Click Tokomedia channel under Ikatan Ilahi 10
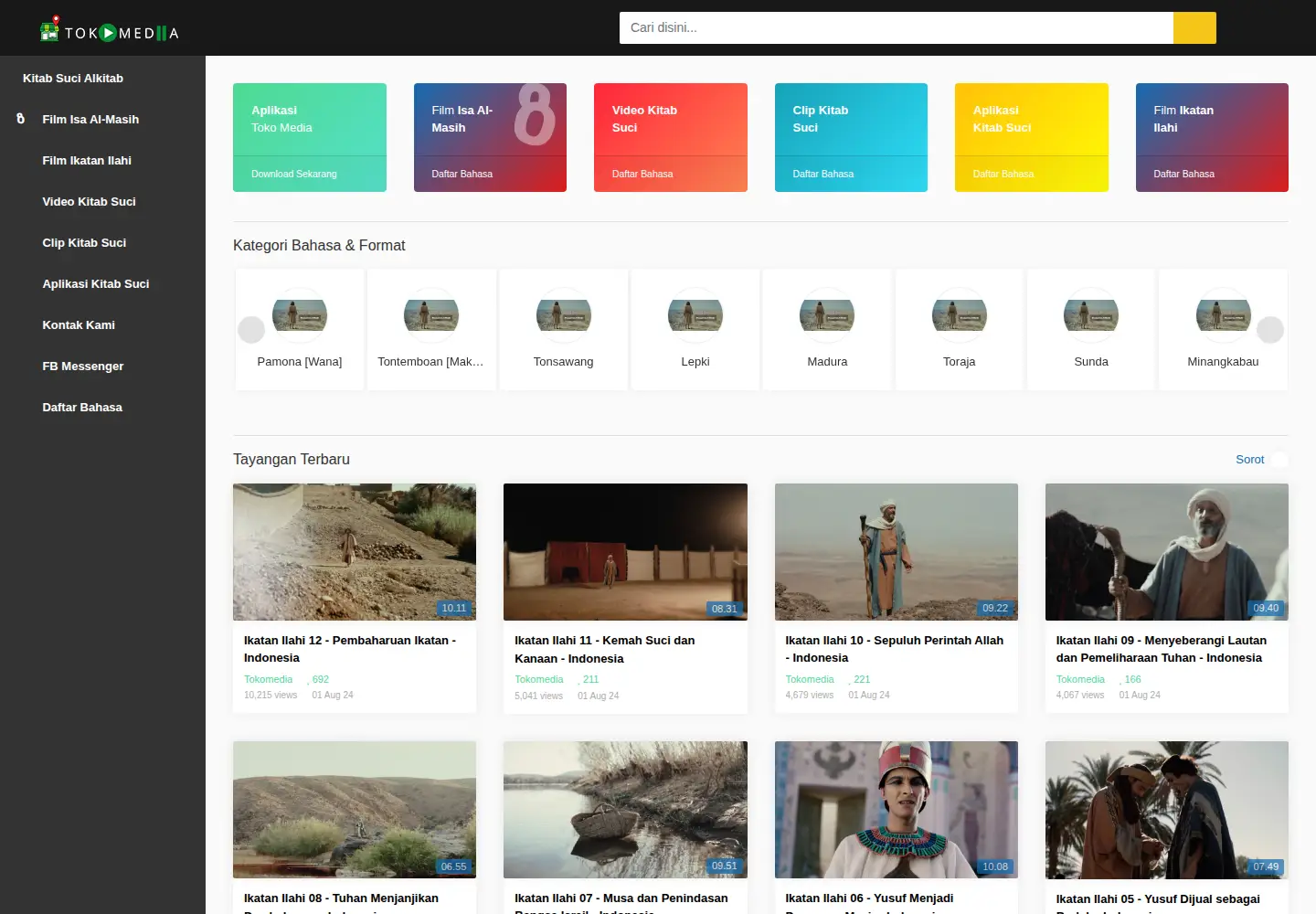Image resolution: width=1316 pixels, height=914 pixels. tap(810, 679)
